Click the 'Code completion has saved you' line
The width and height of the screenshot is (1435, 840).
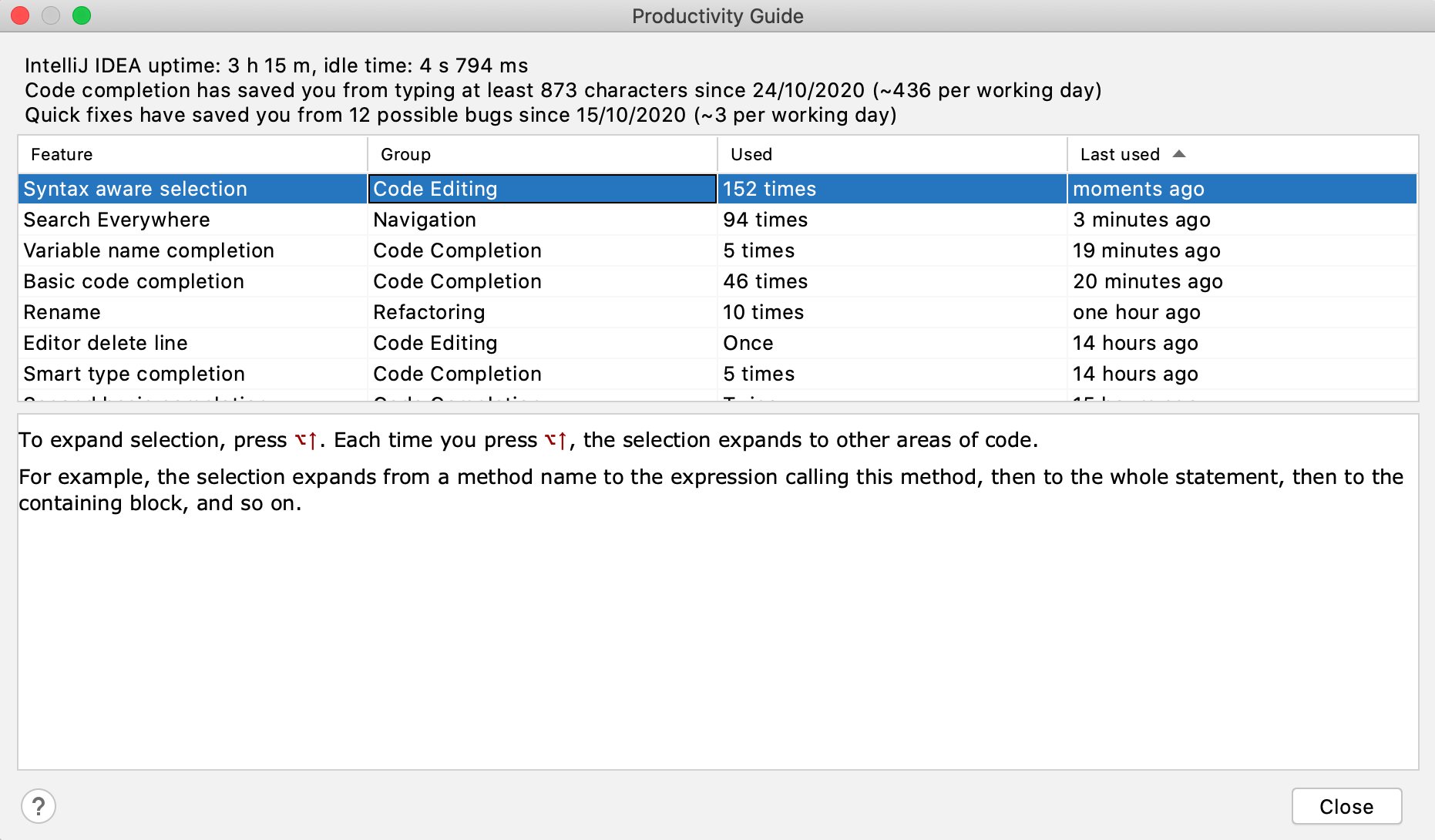click(x=563, y=90)
